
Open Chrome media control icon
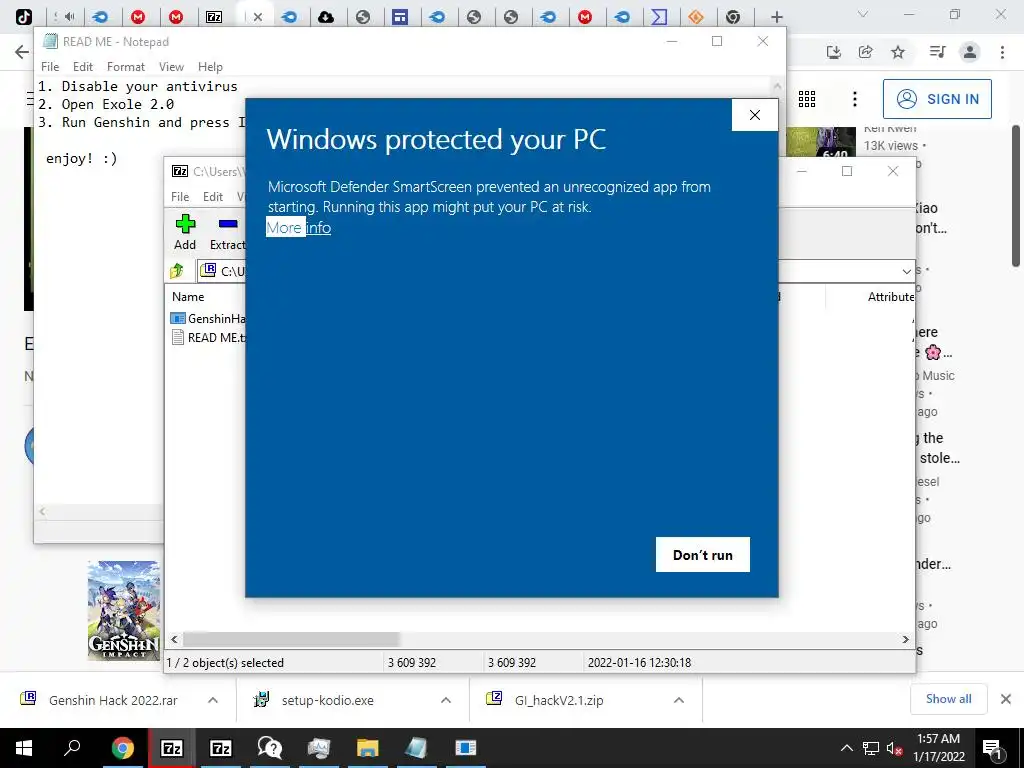937,52
